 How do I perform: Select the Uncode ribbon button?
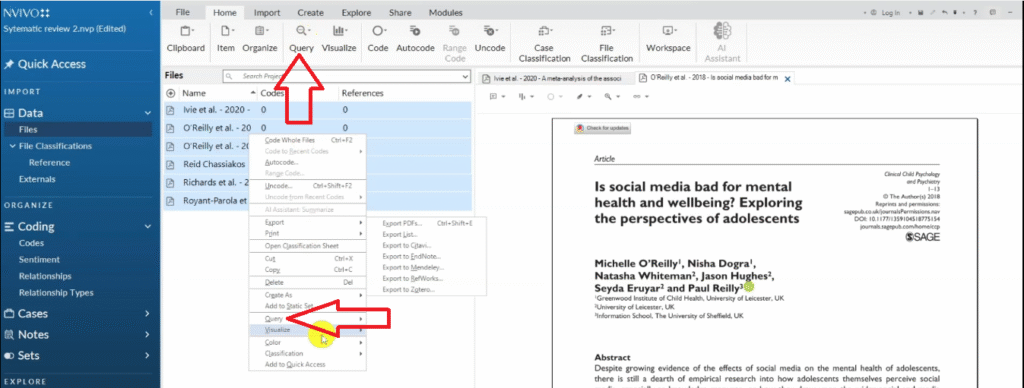coord(490,39)
